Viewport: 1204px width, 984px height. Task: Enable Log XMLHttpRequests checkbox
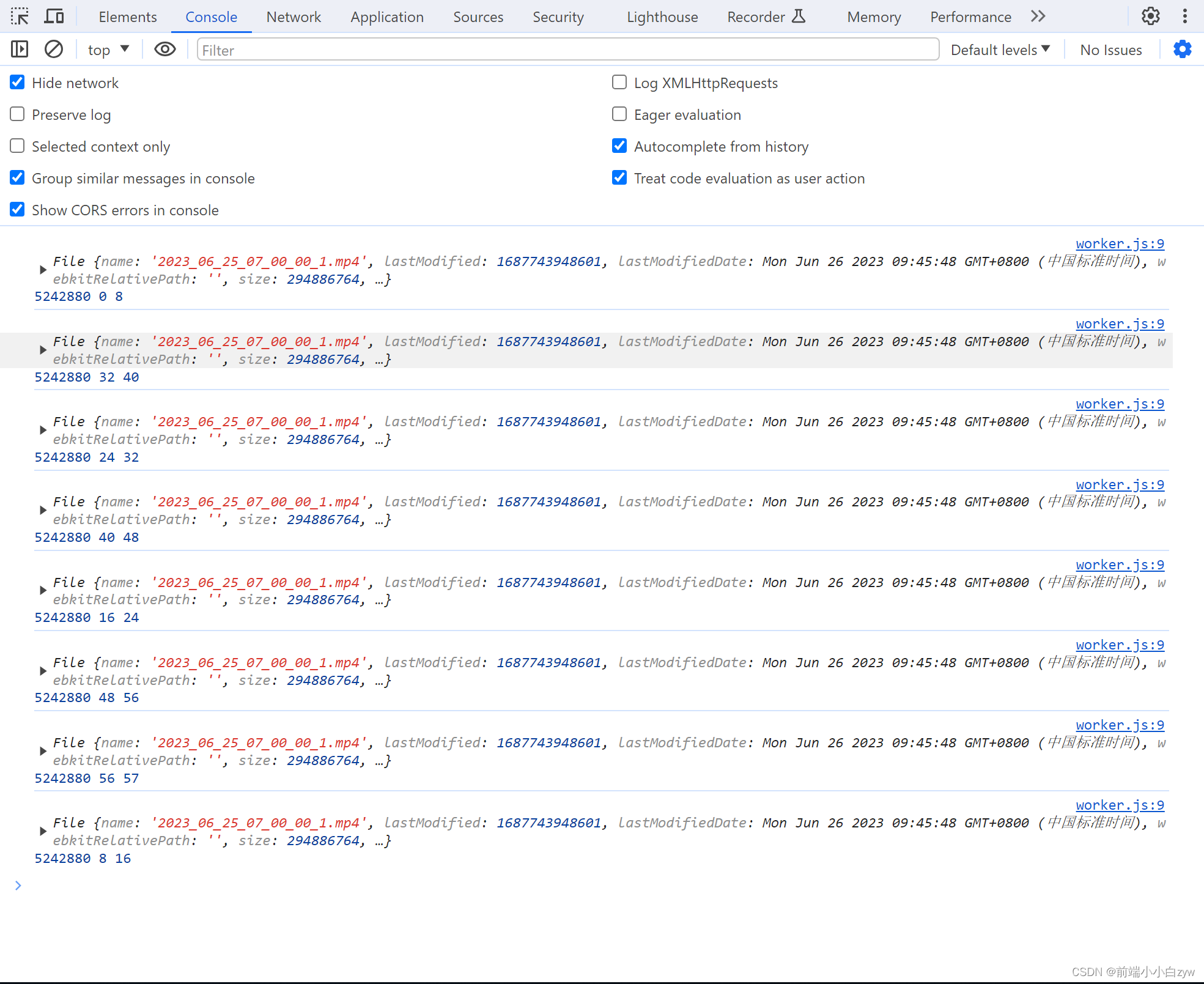click(x=619, y=83)
